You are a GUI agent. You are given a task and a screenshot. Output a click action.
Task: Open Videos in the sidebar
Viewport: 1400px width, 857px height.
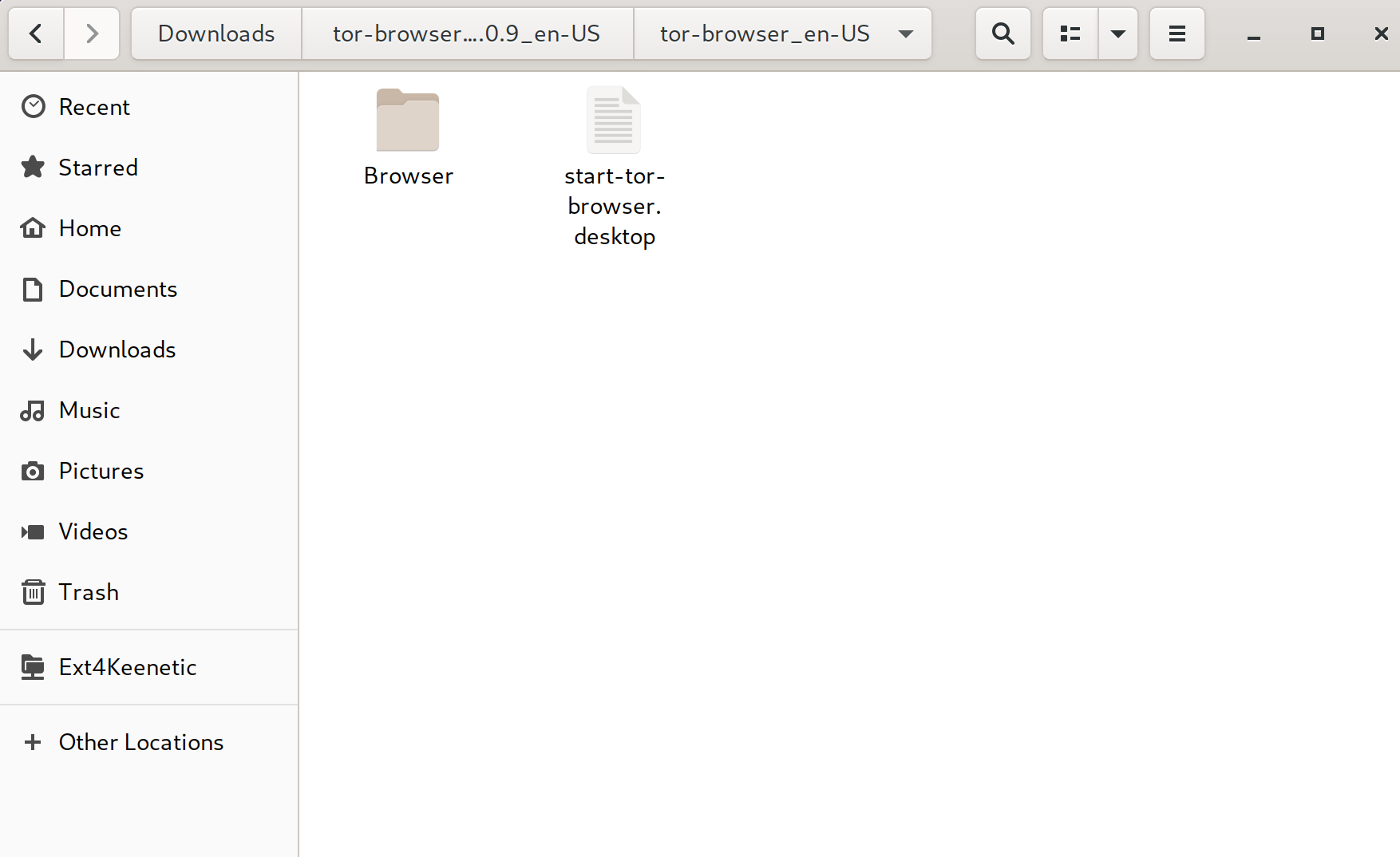point(149,531)
